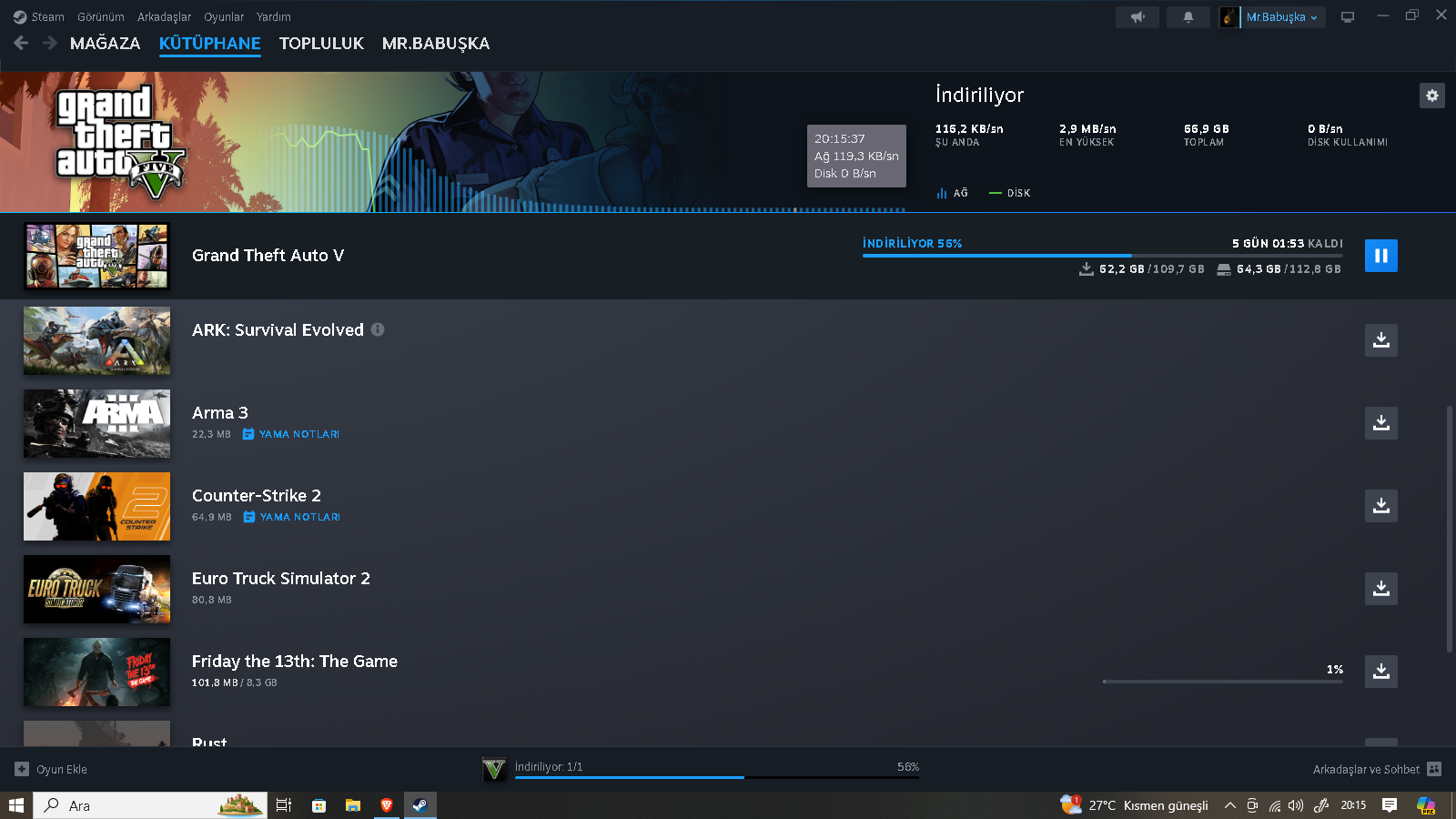Select the Counter-Strike 2 thumbnail
Viewport: 1456px width, 819px height.
[x=96, y=506]
